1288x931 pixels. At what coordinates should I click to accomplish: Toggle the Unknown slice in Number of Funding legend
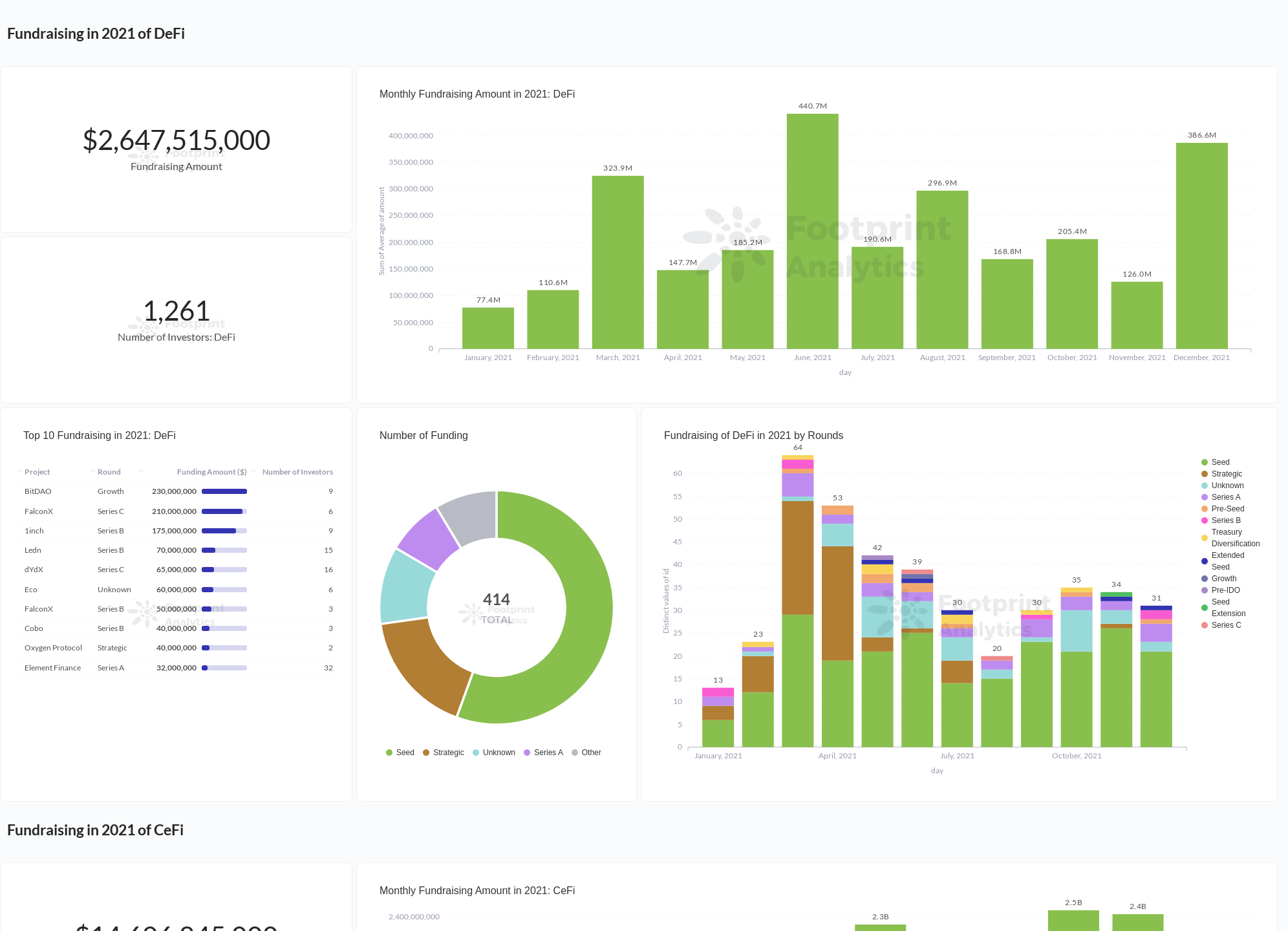tap(477, 752)
